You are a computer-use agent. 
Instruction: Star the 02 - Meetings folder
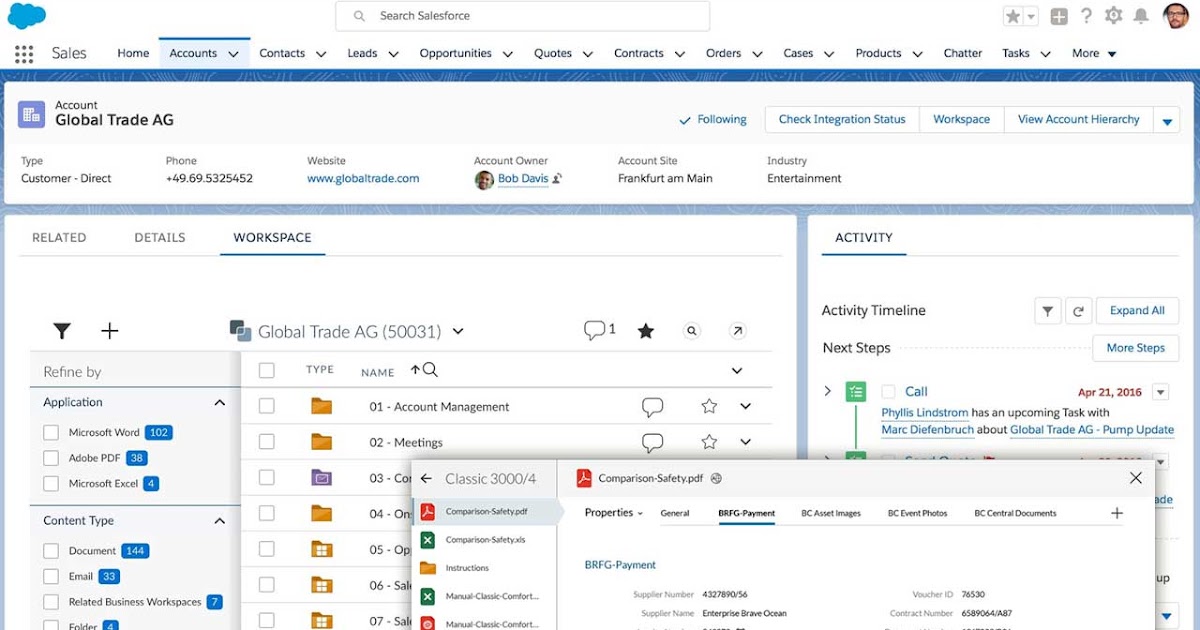click(709, 441)
